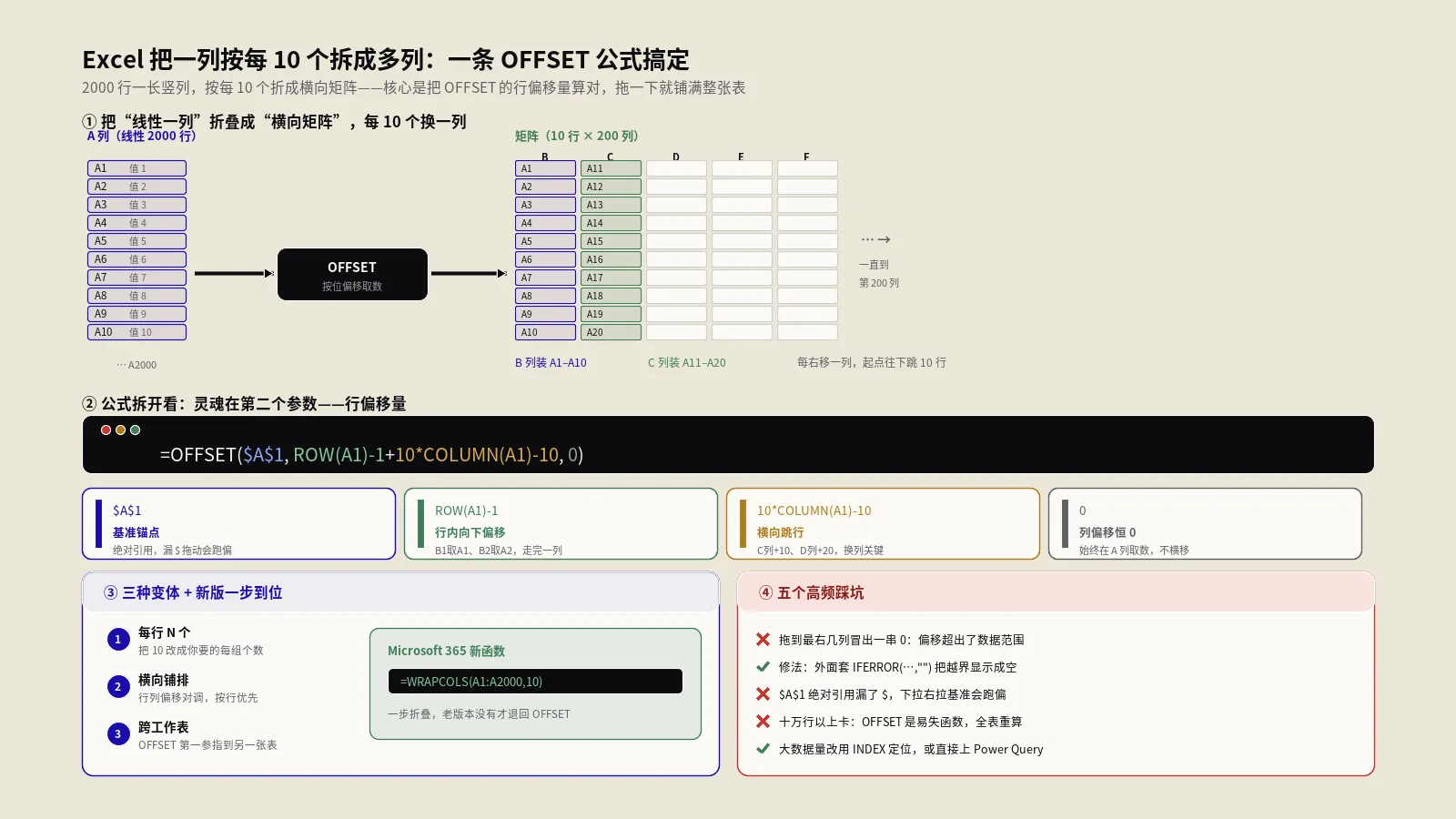
Task: Click the green check beside 大数据量改用 INDEX
Action: [x=763, y=749]
